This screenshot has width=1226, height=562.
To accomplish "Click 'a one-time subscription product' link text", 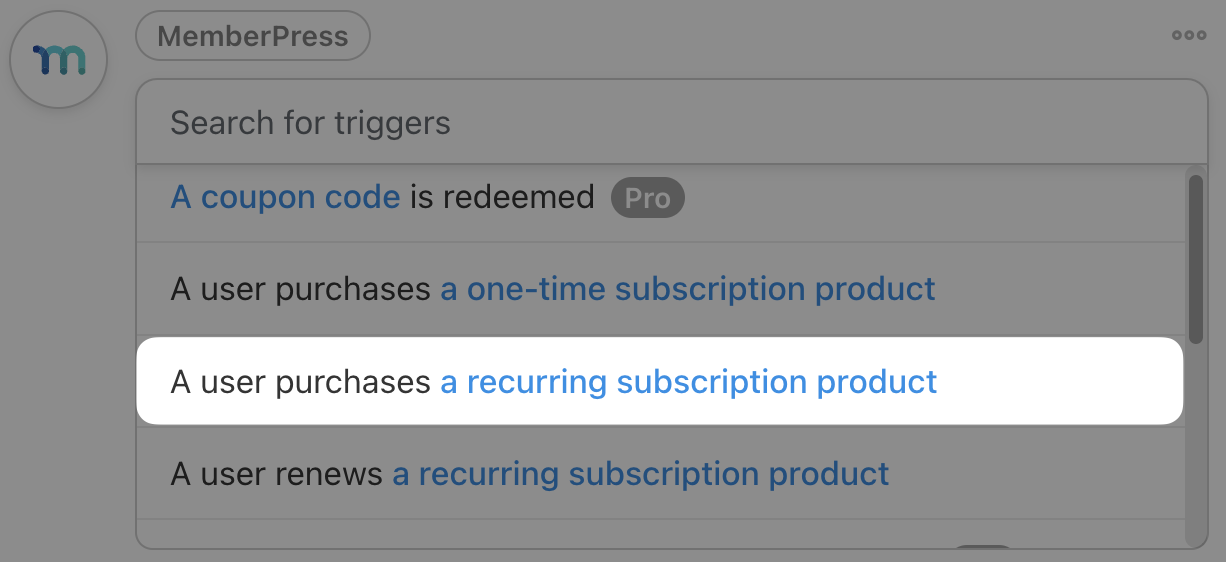I will (688, 289).
